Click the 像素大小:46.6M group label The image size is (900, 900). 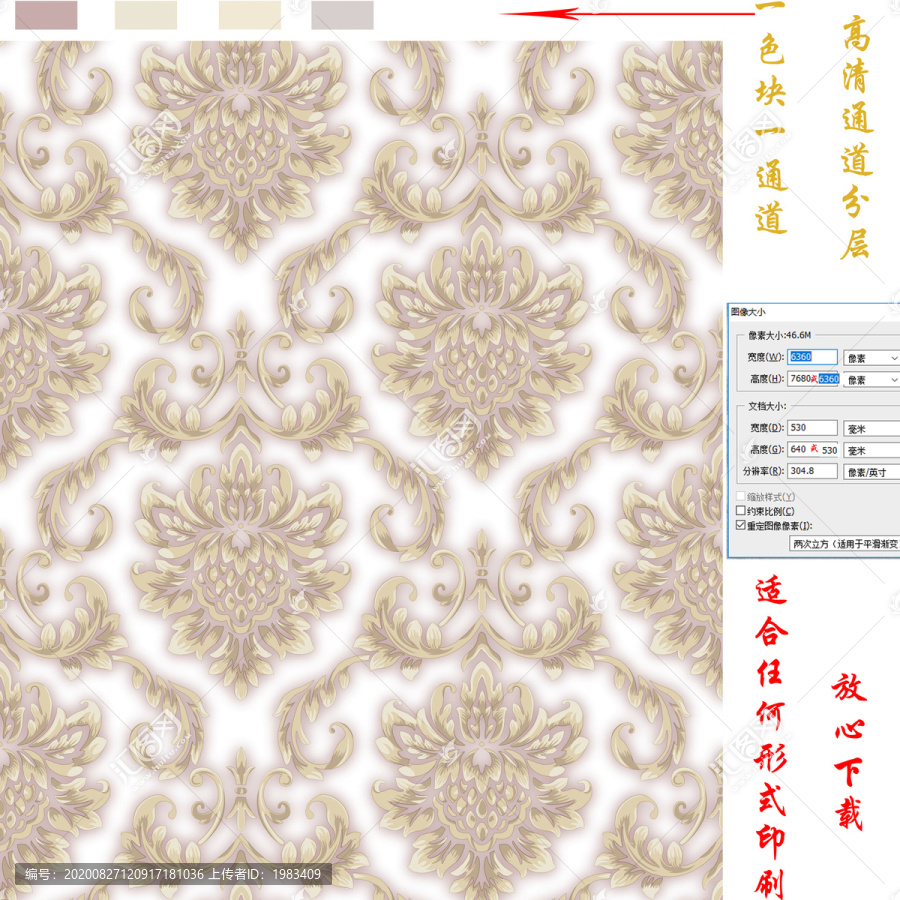tap(779, 335)
